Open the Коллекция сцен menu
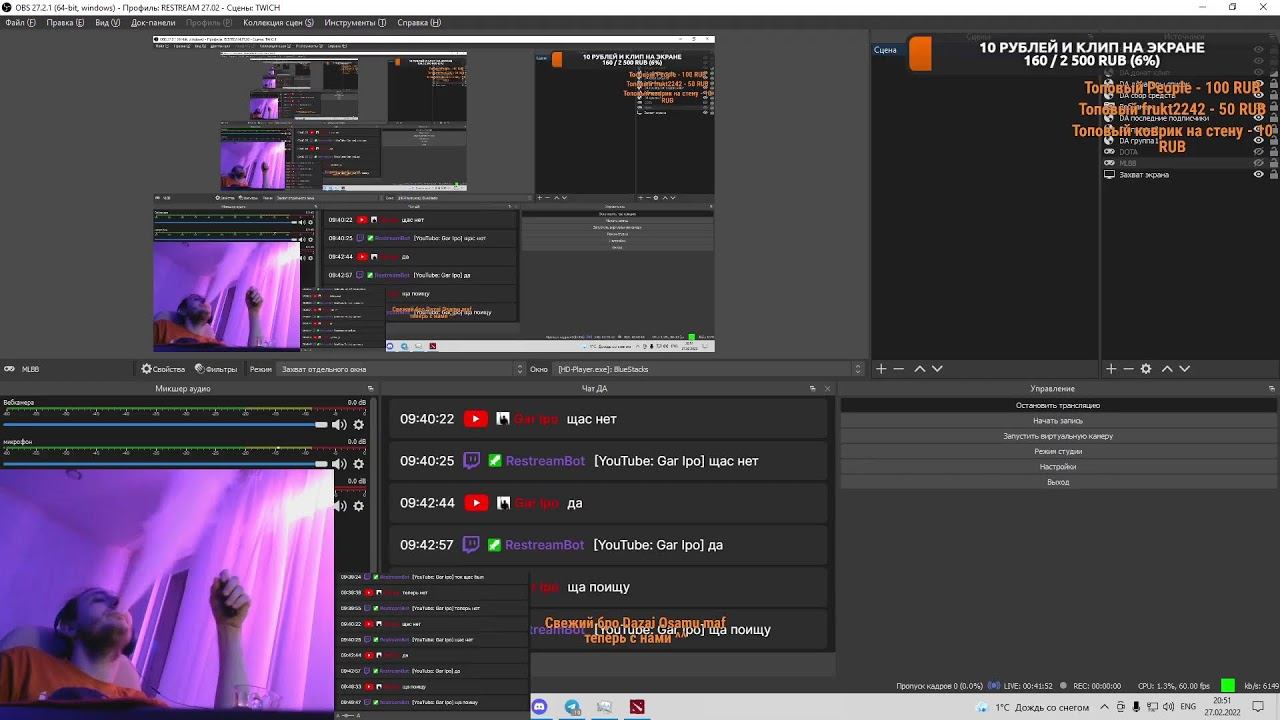 pos(278,22)
